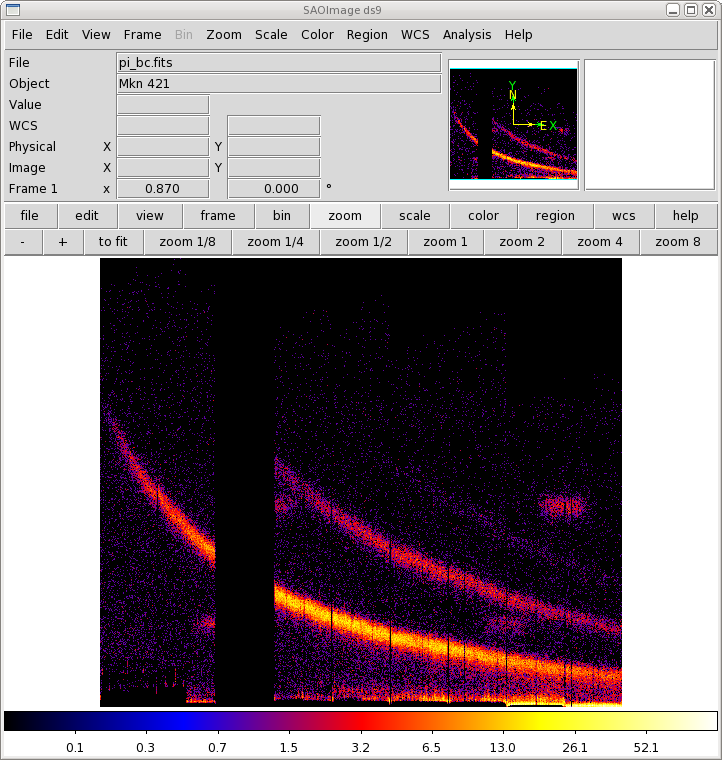Screen dimensions: 722x760
Task: Select the 'zoom 8' button
Action: tap(678, 242)
